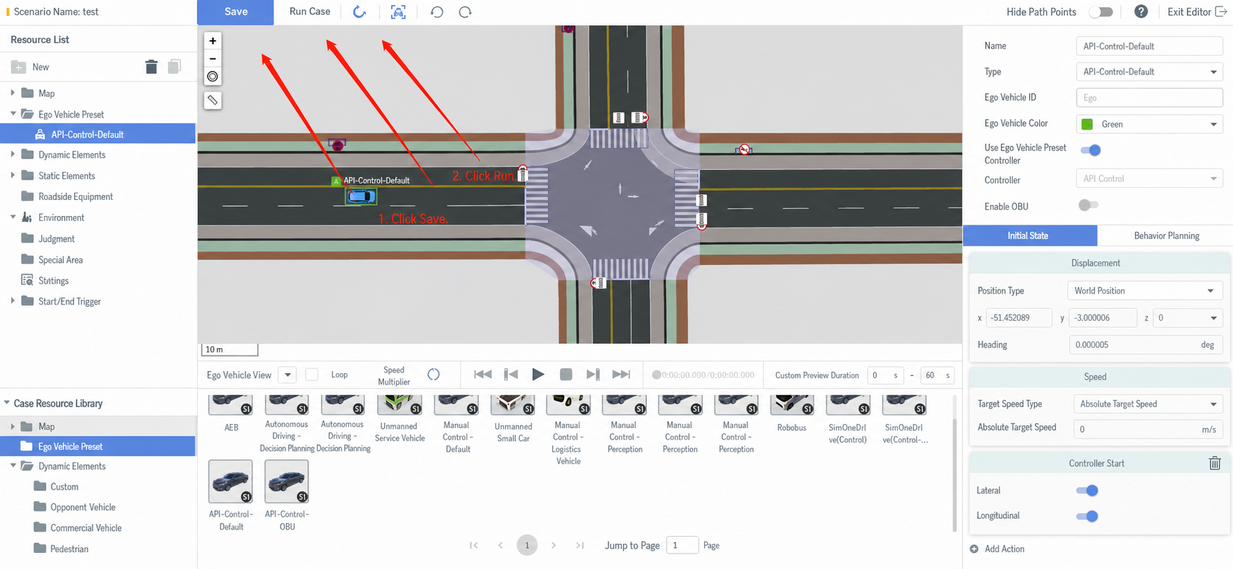Select API-Control-Default in the resource tree
Image resolution: width=1233 pixels, height=569 pixels.
coord(98,134)
